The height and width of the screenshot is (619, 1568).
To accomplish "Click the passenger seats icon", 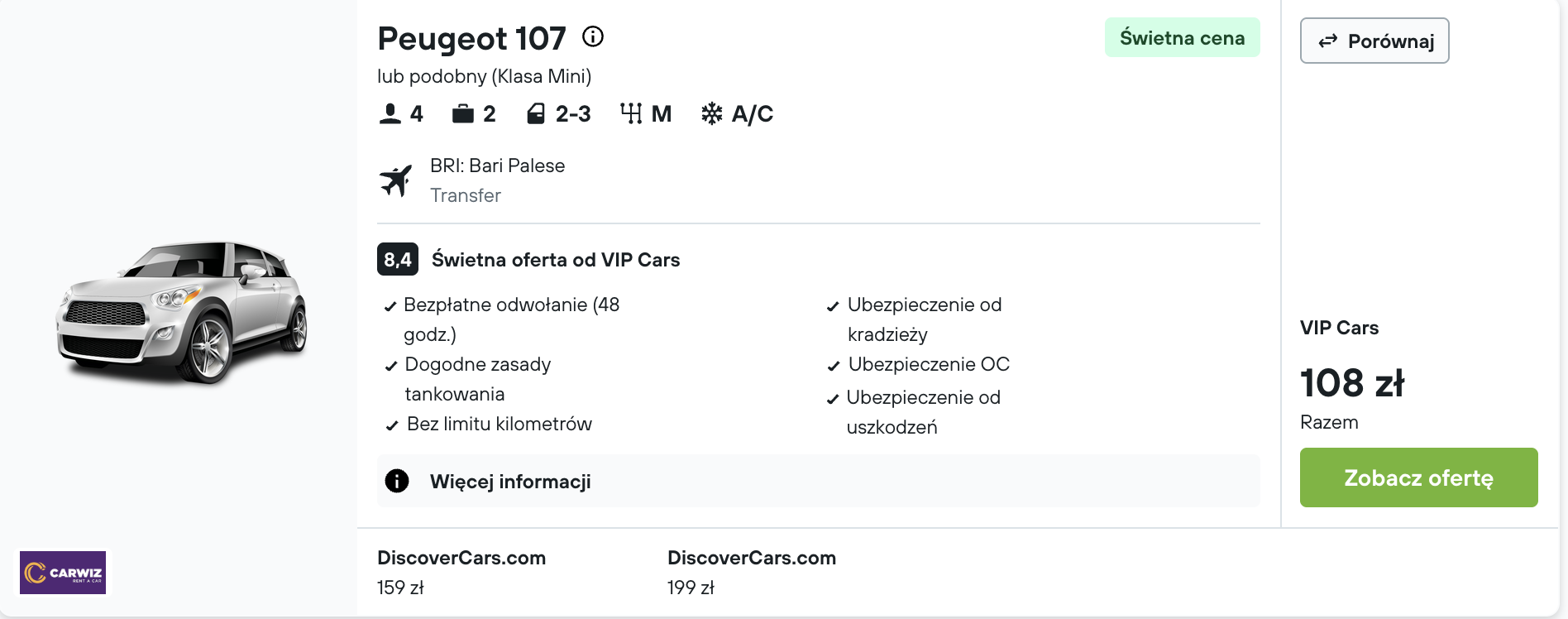I will [x=390, y=113].
